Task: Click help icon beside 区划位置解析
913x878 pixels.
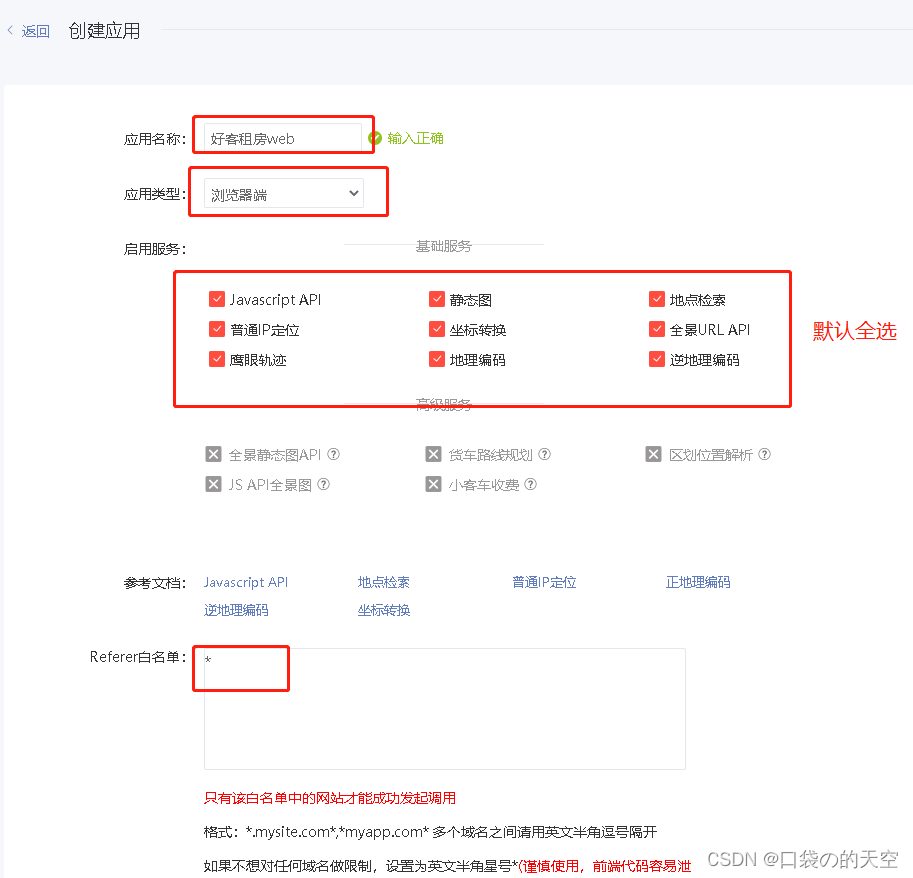Action: 765,454
